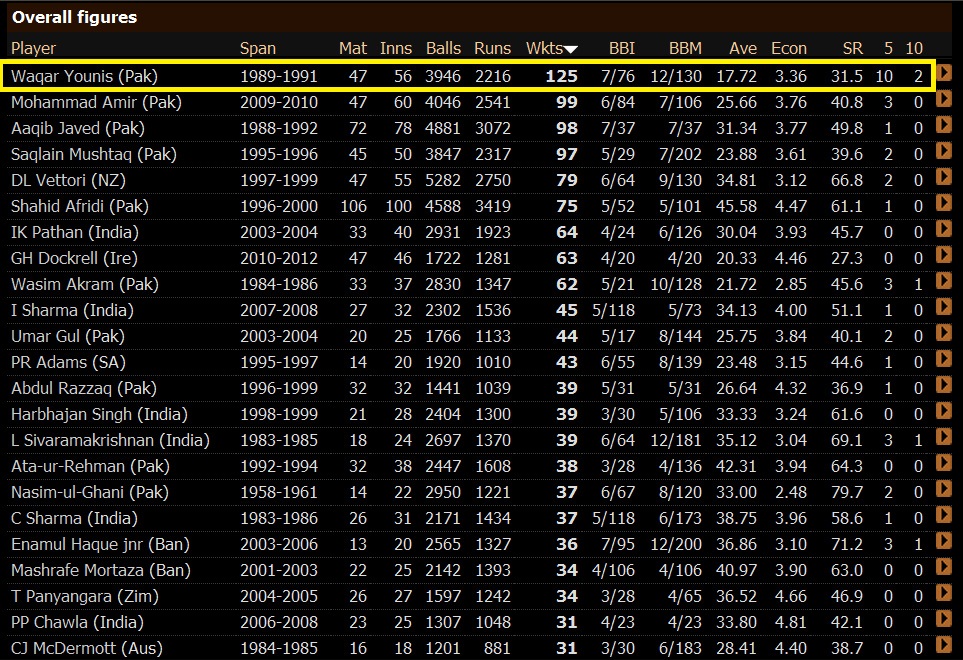
Task: Open the arrow icon for Abdul Razzaq row
Action: [944, 385]
